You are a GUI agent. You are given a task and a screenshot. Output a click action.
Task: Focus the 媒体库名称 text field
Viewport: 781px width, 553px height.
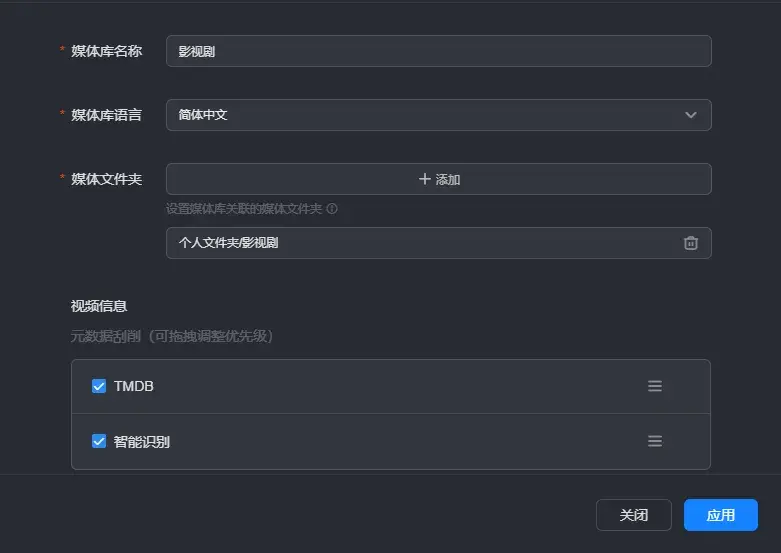[x=438, y=51]
